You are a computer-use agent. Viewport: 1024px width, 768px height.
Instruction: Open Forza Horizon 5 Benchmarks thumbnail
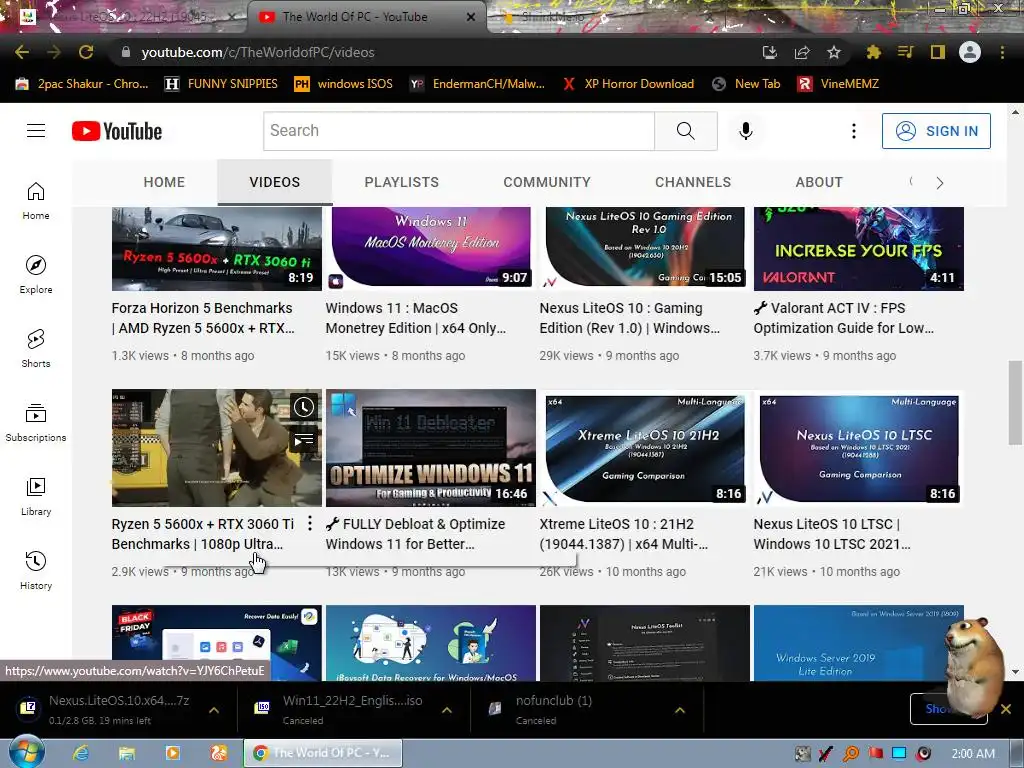[217, 249]
